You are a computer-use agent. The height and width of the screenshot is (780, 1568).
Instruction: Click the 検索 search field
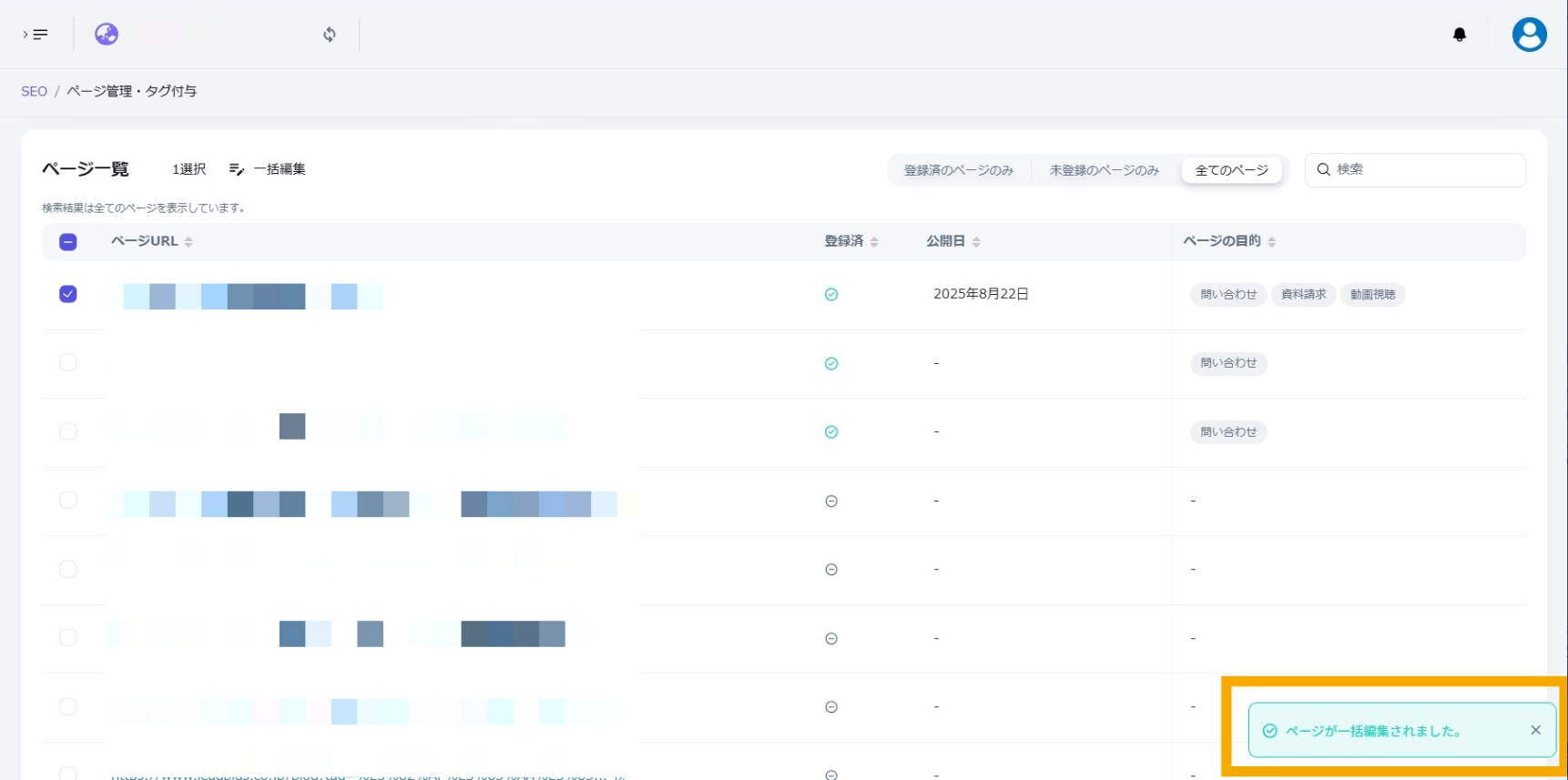(1425, 169)
